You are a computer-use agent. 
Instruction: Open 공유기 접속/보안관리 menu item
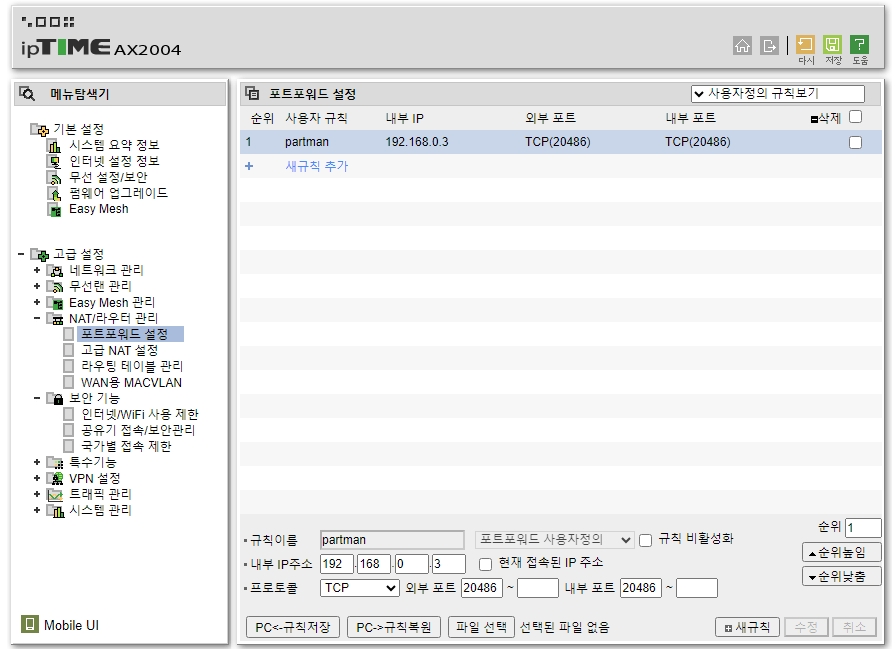click(x=138, y=430)
